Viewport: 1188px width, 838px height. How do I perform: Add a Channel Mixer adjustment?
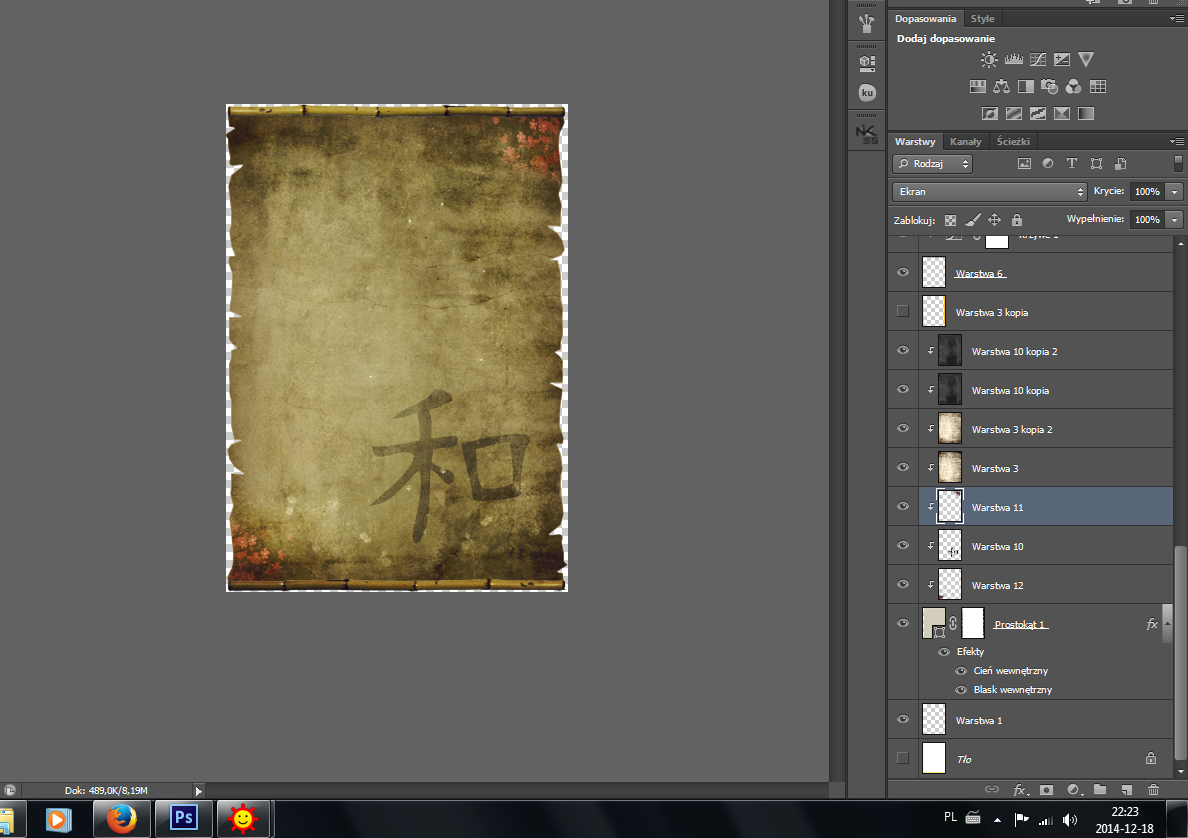(1074, 86)
